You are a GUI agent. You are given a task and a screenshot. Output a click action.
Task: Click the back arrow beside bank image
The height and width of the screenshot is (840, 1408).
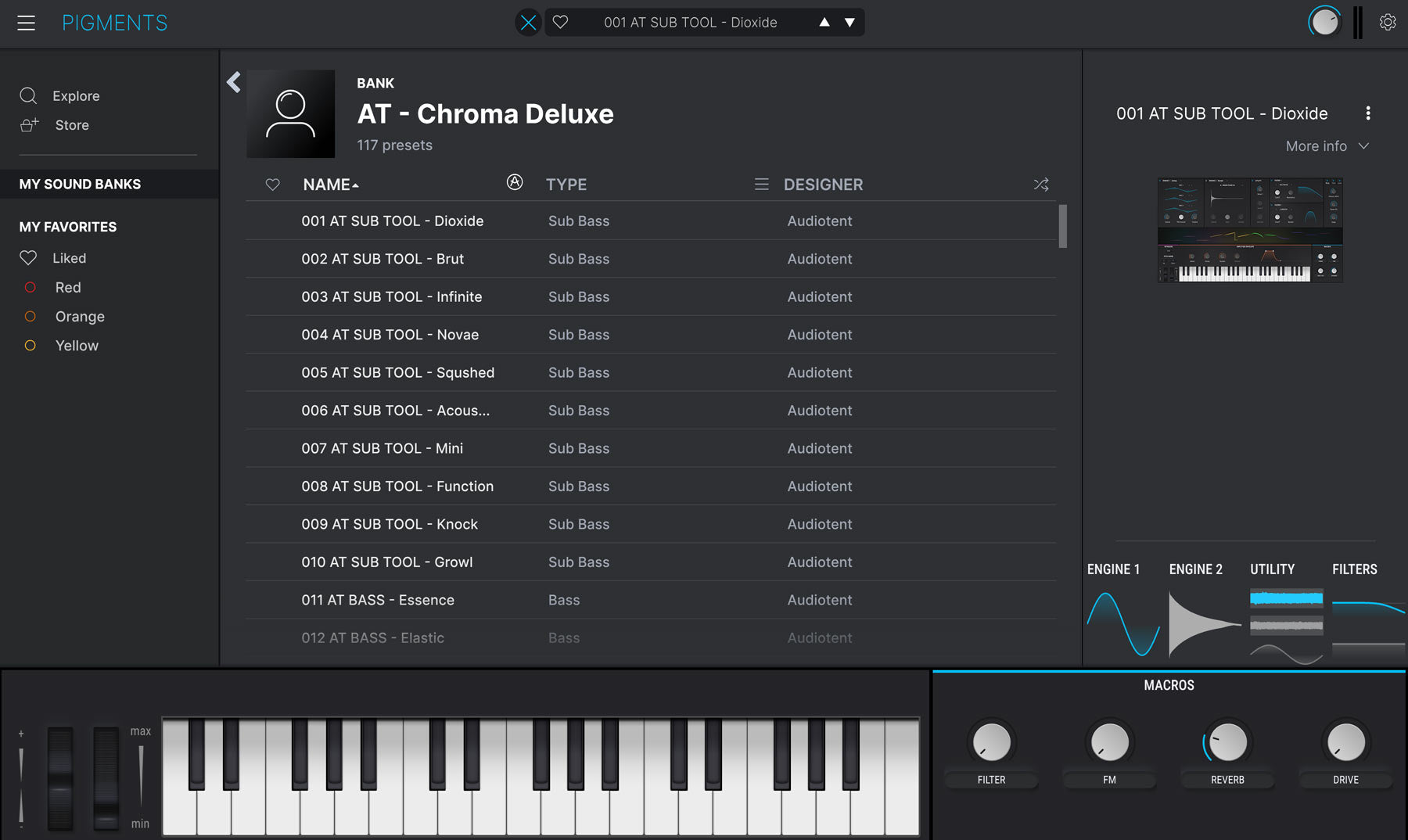coord(233,82)
